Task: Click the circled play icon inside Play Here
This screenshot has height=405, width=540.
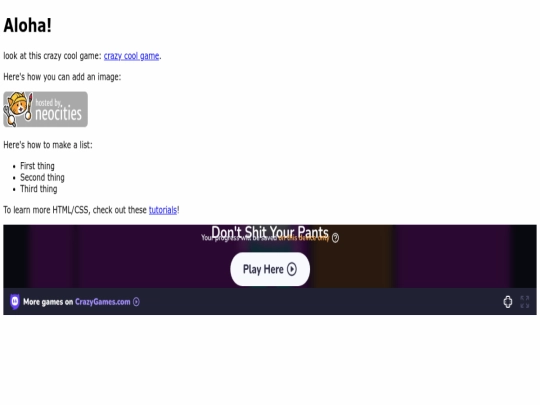Action: coord(292,269)
